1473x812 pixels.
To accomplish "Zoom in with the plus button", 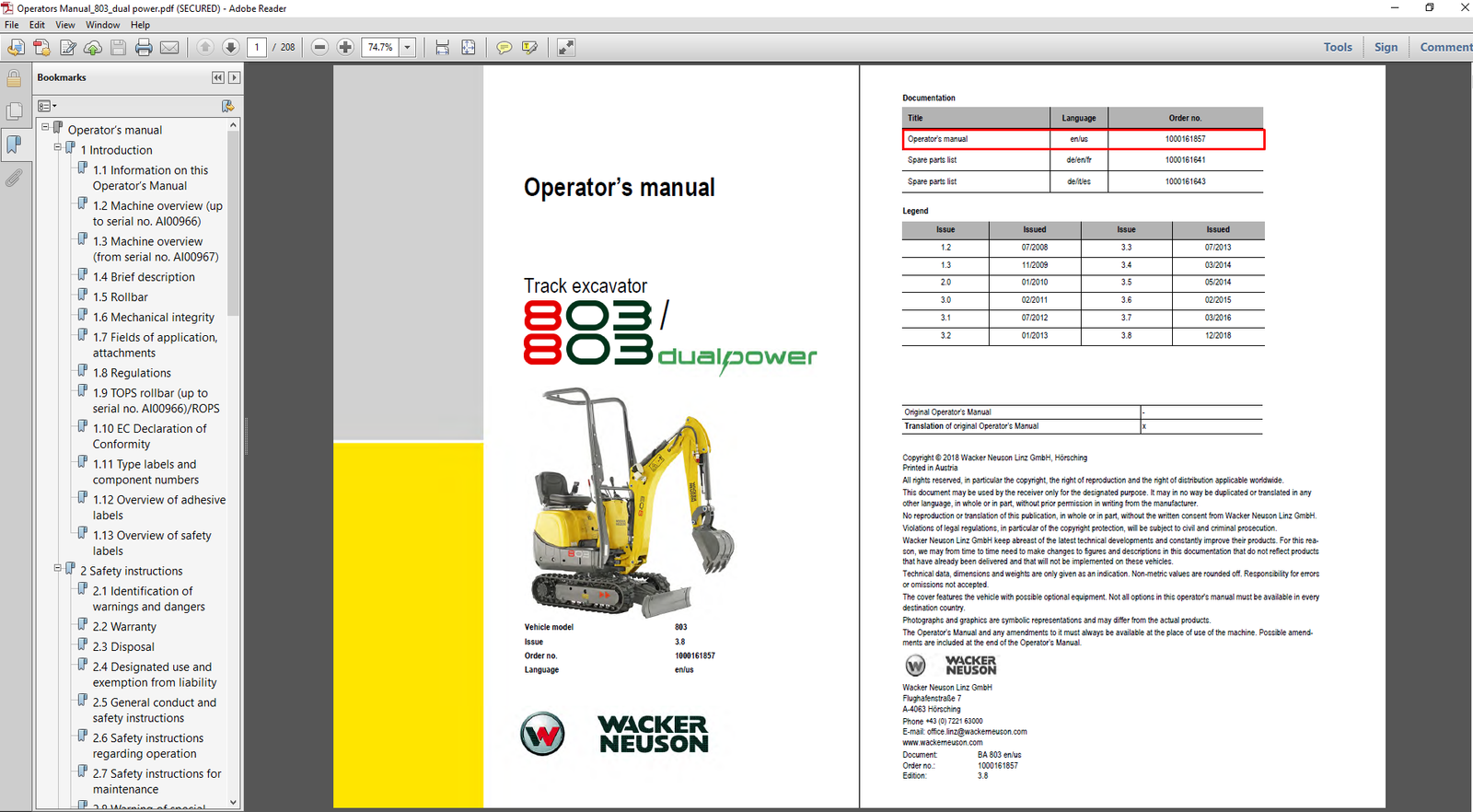I will (345, 47).
